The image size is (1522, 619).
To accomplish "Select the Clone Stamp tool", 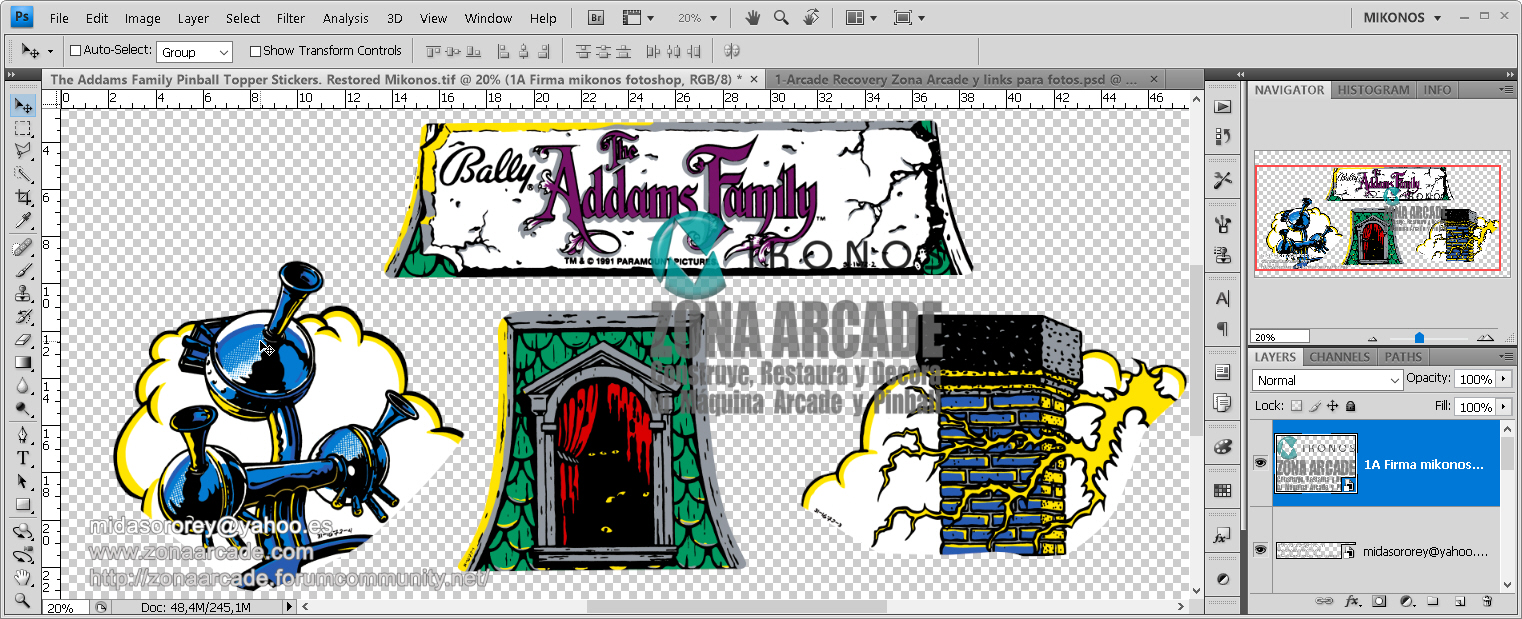I will pos(24,293).
